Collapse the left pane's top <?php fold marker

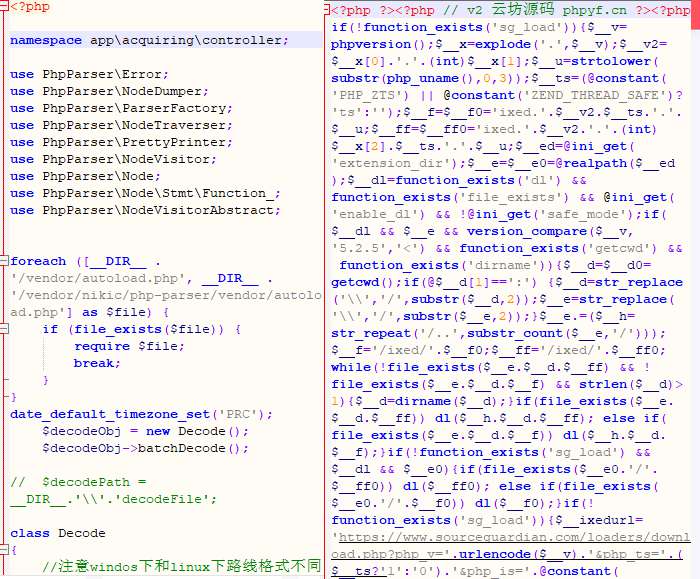pyautogui.click(x=4, y=6)
